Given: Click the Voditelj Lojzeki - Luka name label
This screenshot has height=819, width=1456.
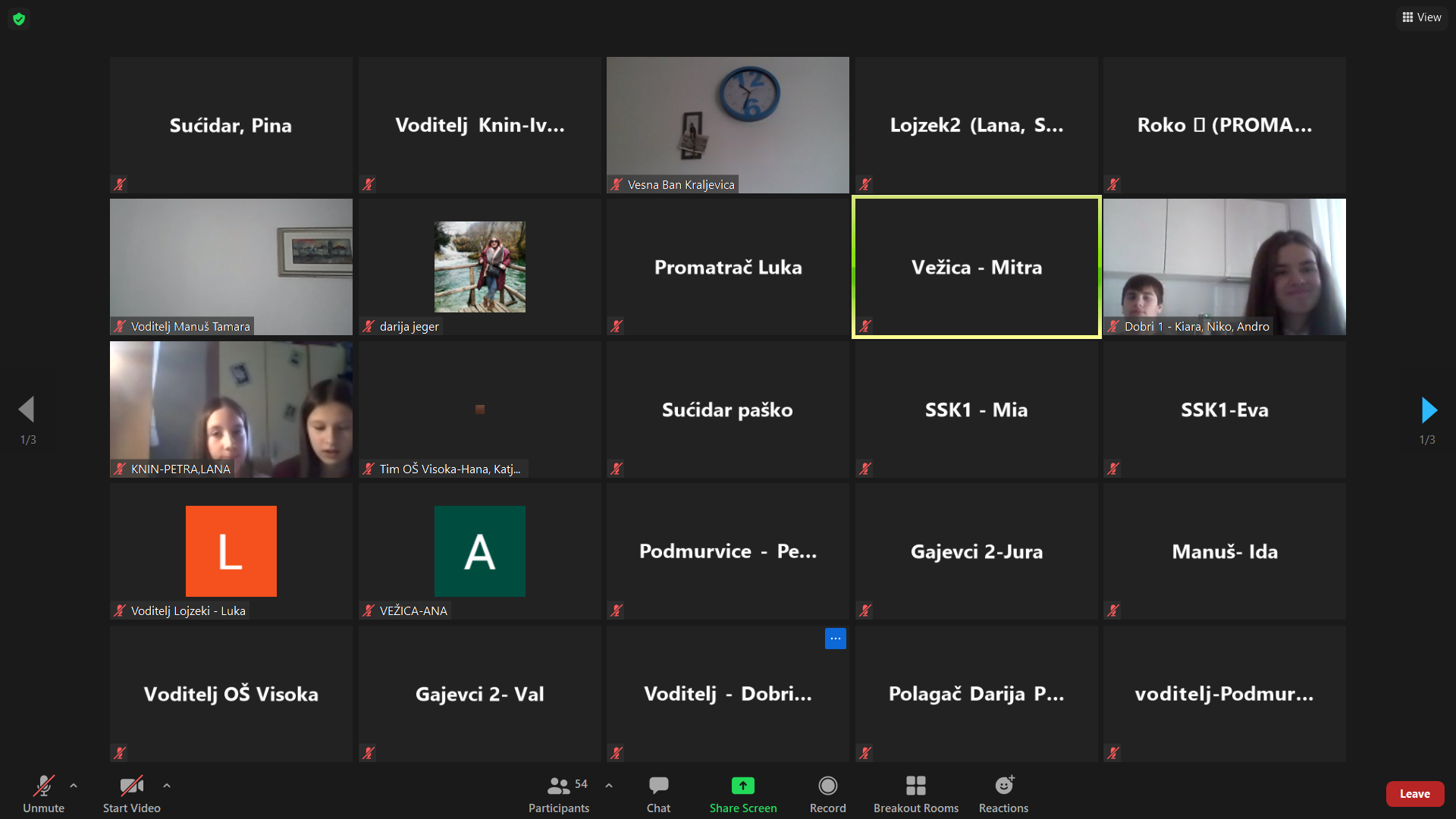Looking at the screenshot, I should (188, 611).
